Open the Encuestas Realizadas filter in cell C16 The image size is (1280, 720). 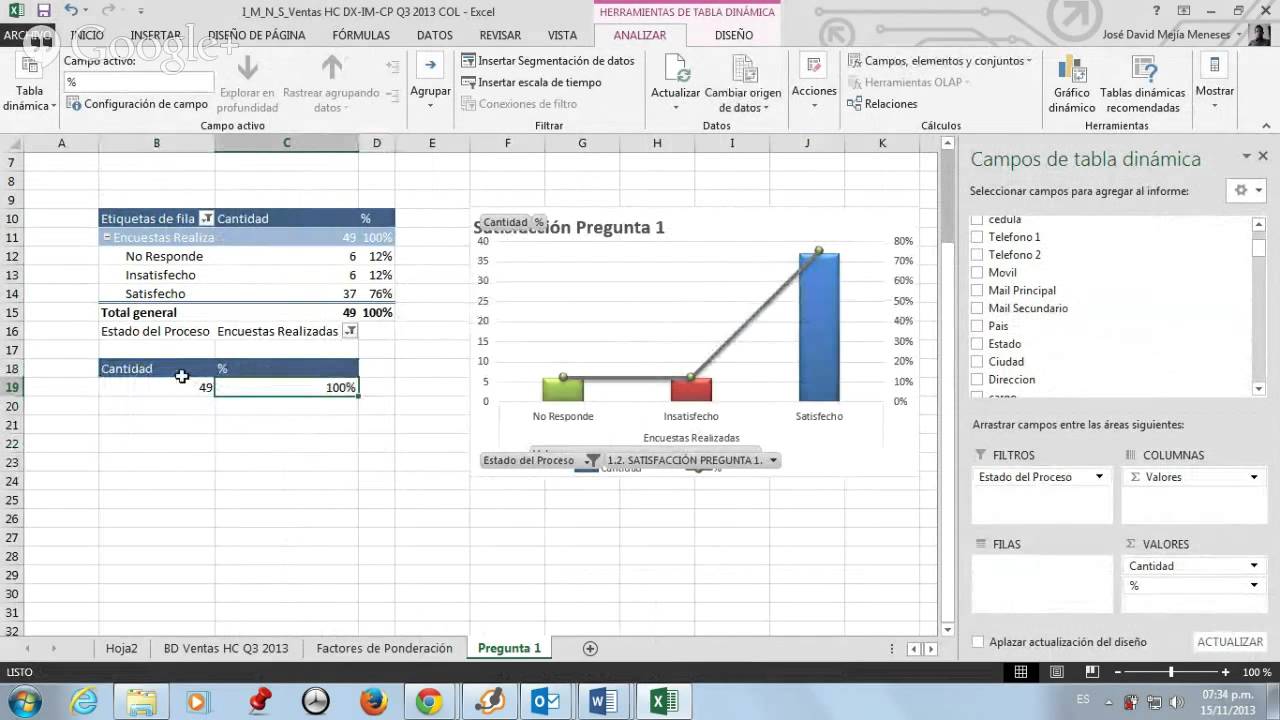point(350,331)
